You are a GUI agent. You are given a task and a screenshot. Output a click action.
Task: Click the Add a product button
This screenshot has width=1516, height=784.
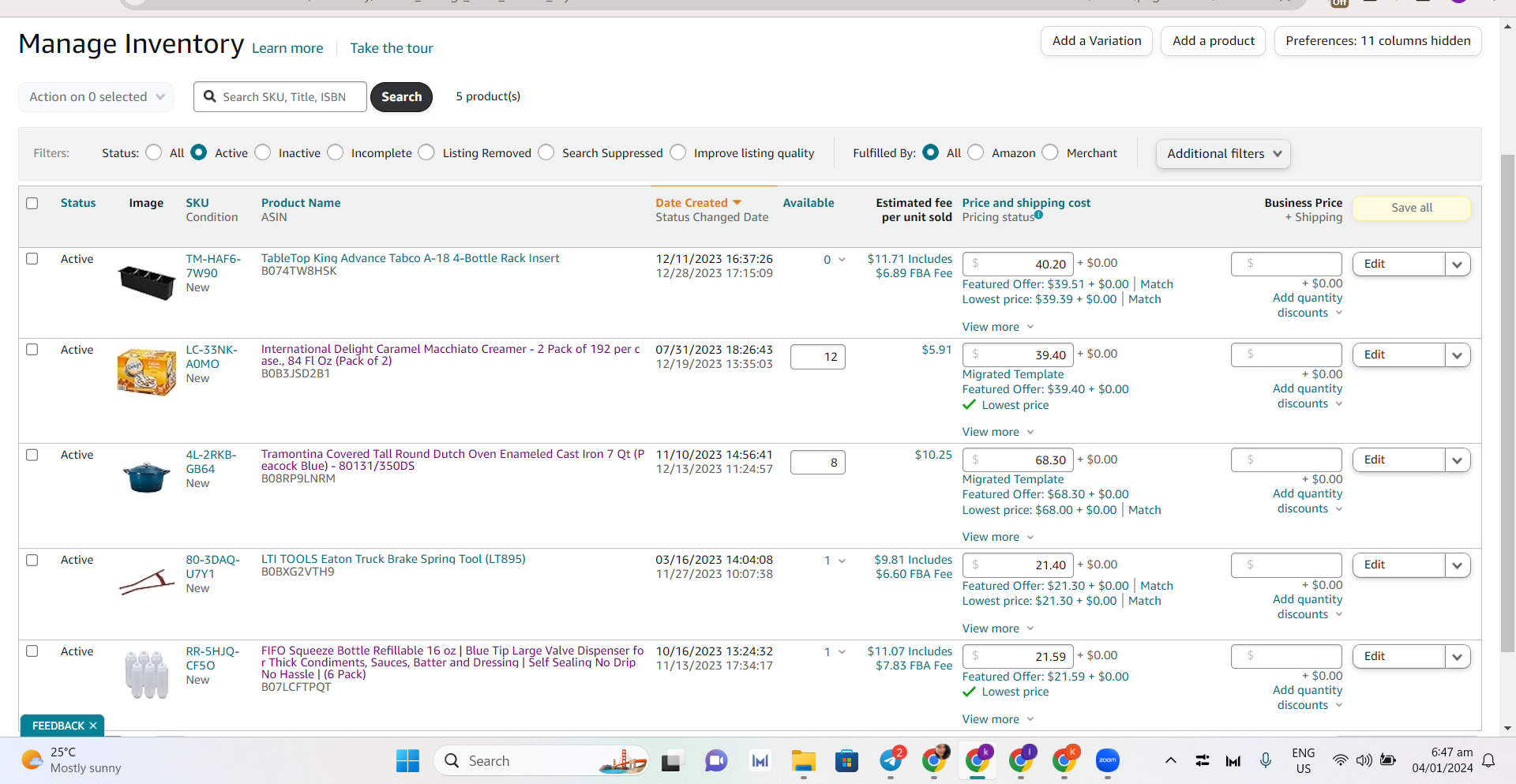click(x=1214, y=41)
